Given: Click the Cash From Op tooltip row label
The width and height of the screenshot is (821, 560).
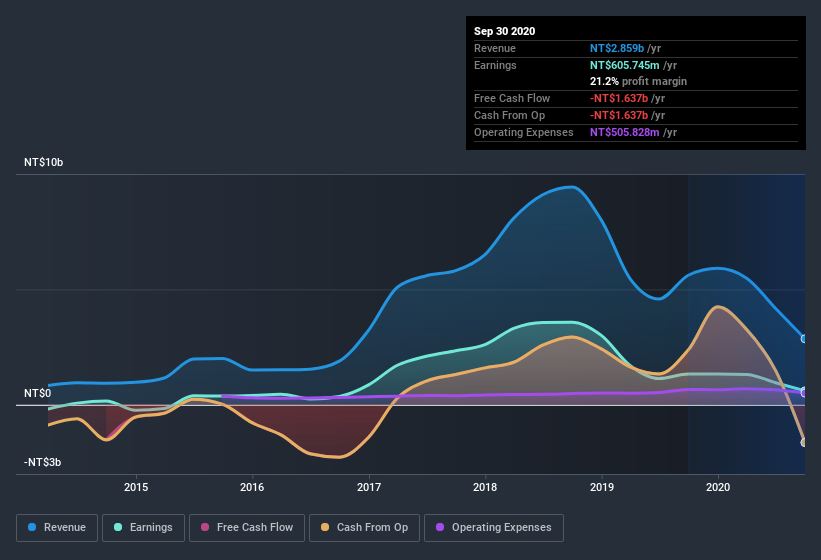Looking at the screenshot, I should pos(509,115).
